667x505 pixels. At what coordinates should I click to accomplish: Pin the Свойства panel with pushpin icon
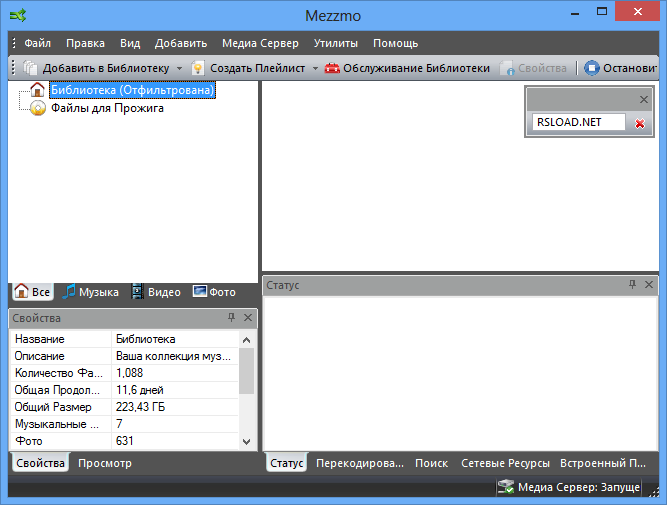[x=231, y=318]
